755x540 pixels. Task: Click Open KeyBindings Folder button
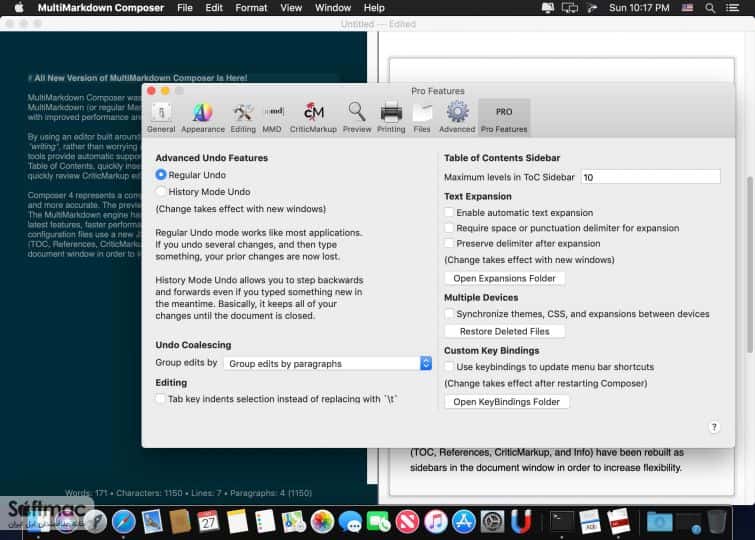point(506,402)
